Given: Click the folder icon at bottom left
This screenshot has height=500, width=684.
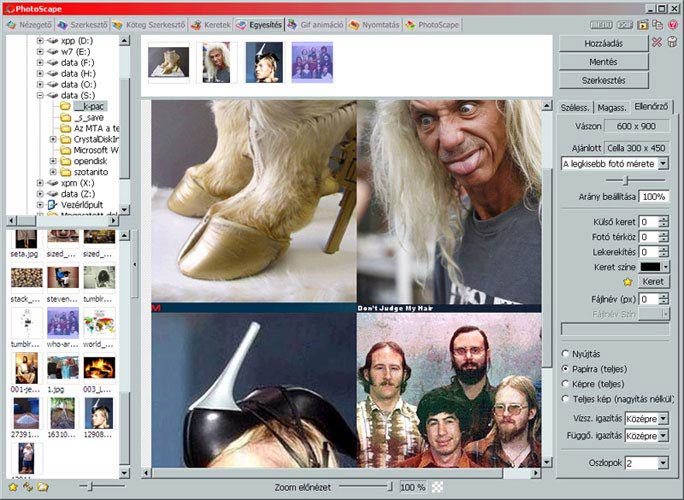Looking at the screenshot, I should point(43,487).
